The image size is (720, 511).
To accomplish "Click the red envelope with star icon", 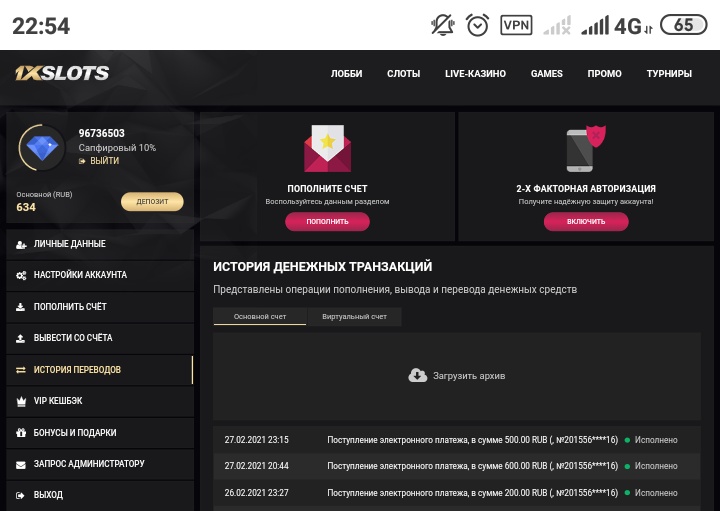I will pyautogui.click(x=327, y=148).
